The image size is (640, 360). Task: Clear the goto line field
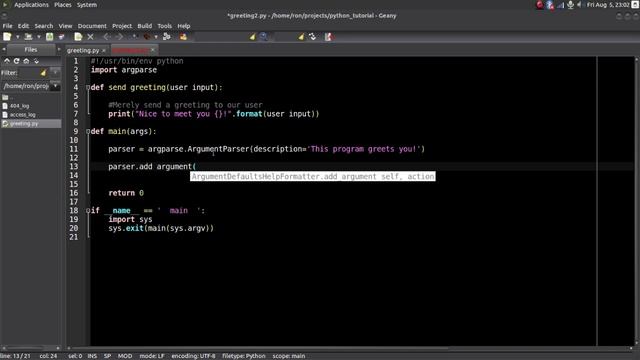click(x=301, y=37)
